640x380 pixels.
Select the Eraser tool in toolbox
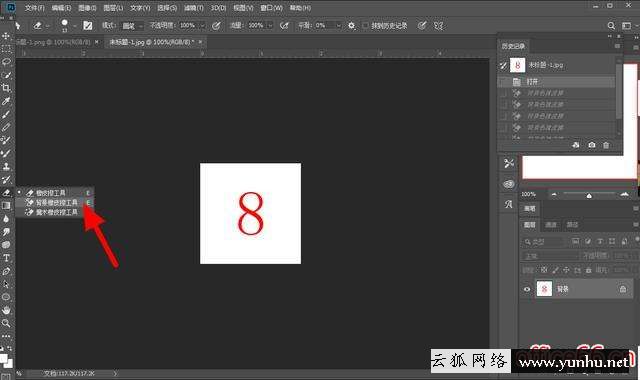6,192
